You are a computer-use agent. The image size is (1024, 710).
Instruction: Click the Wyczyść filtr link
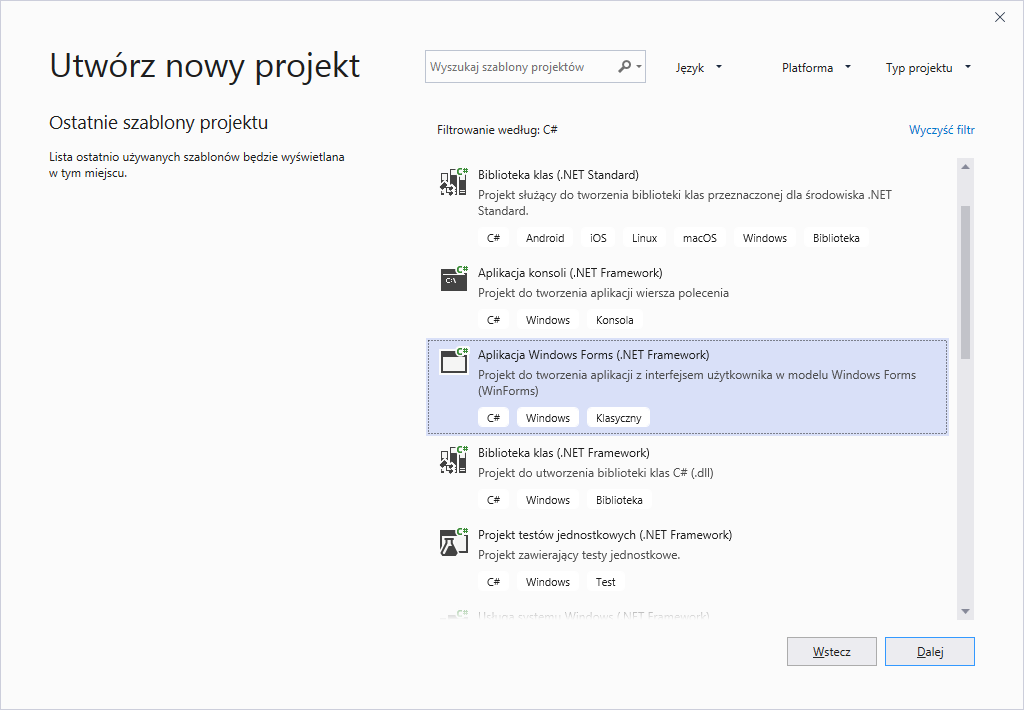941,130
